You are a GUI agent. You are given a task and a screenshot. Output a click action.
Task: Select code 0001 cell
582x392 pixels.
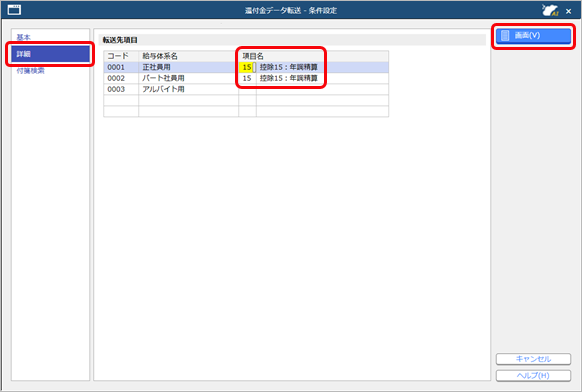(121, 67)
